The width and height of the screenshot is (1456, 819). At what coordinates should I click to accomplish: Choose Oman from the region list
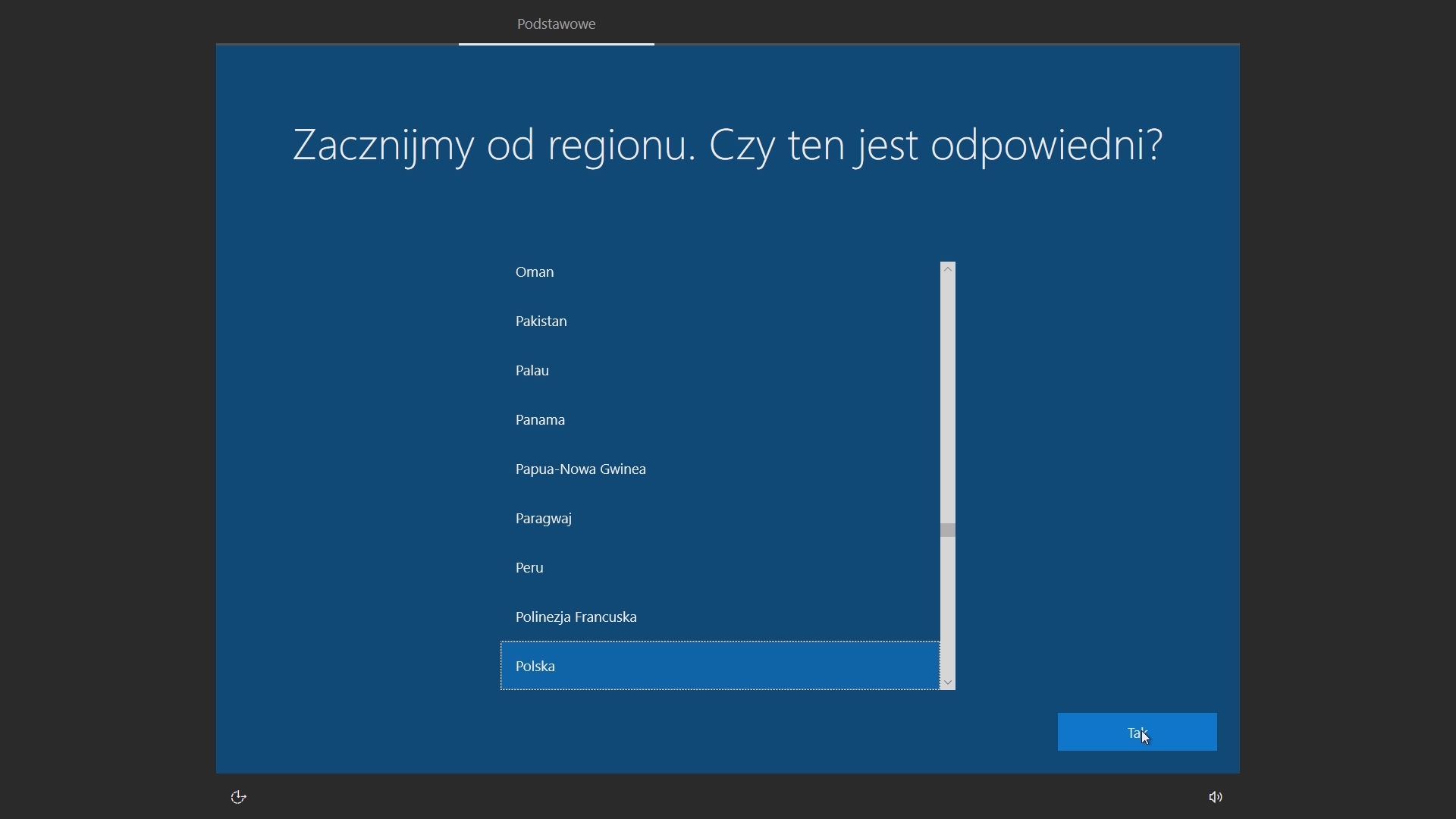[x=720, y=271]
